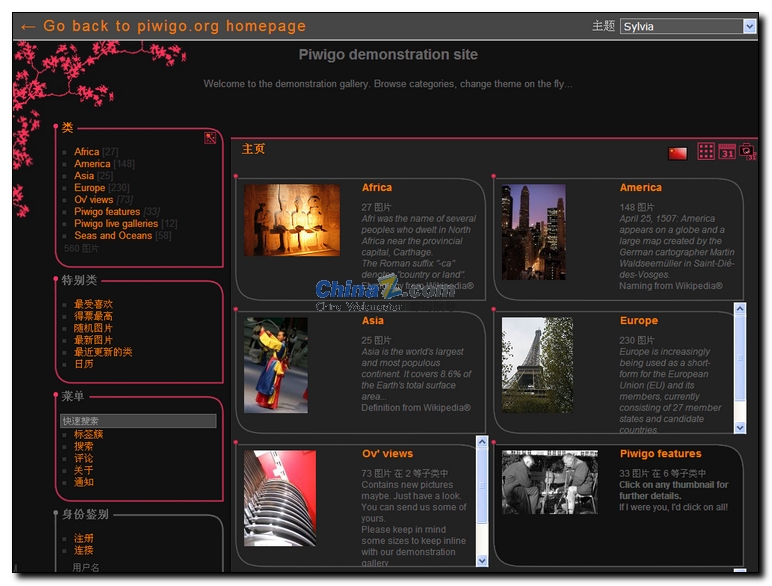Click down arrow of Europe description scrollbar
Image resolution: width=772 pixels, height=586 pixels.
(x=740, y=427)
